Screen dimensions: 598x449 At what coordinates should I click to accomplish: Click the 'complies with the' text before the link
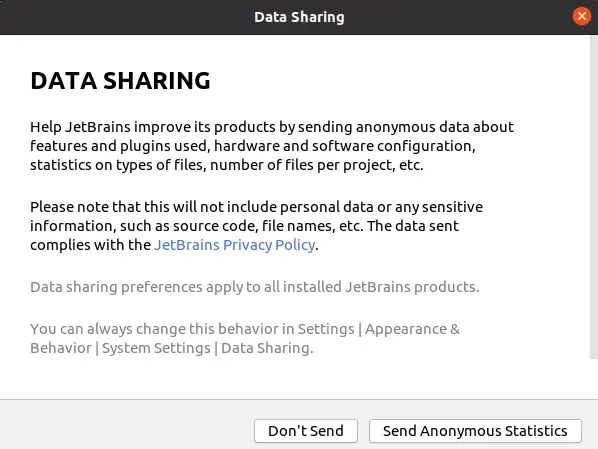pyautogui.click(x=91, y=245)
